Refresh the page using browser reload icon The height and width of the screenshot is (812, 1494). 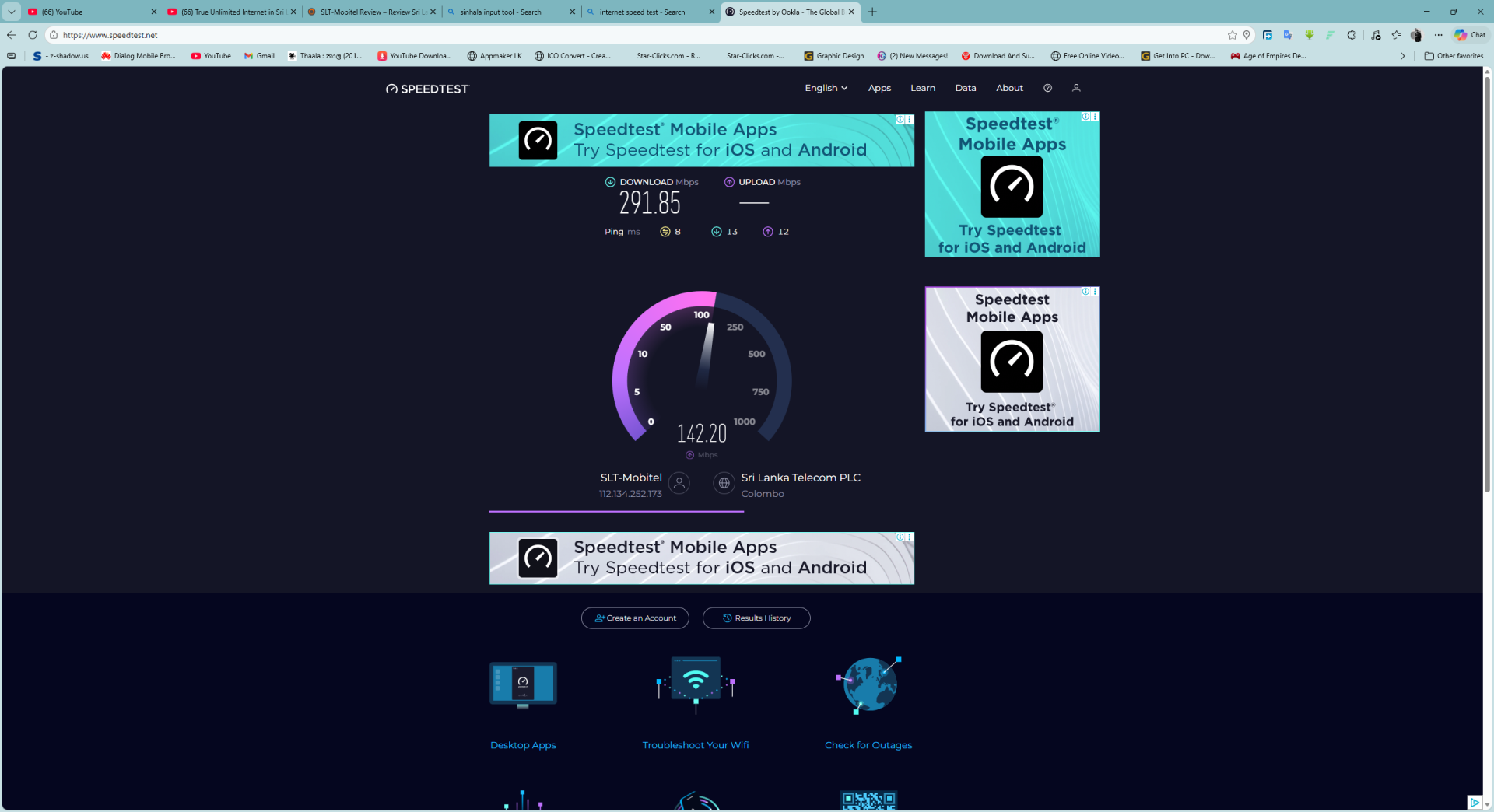click(33, 35)
